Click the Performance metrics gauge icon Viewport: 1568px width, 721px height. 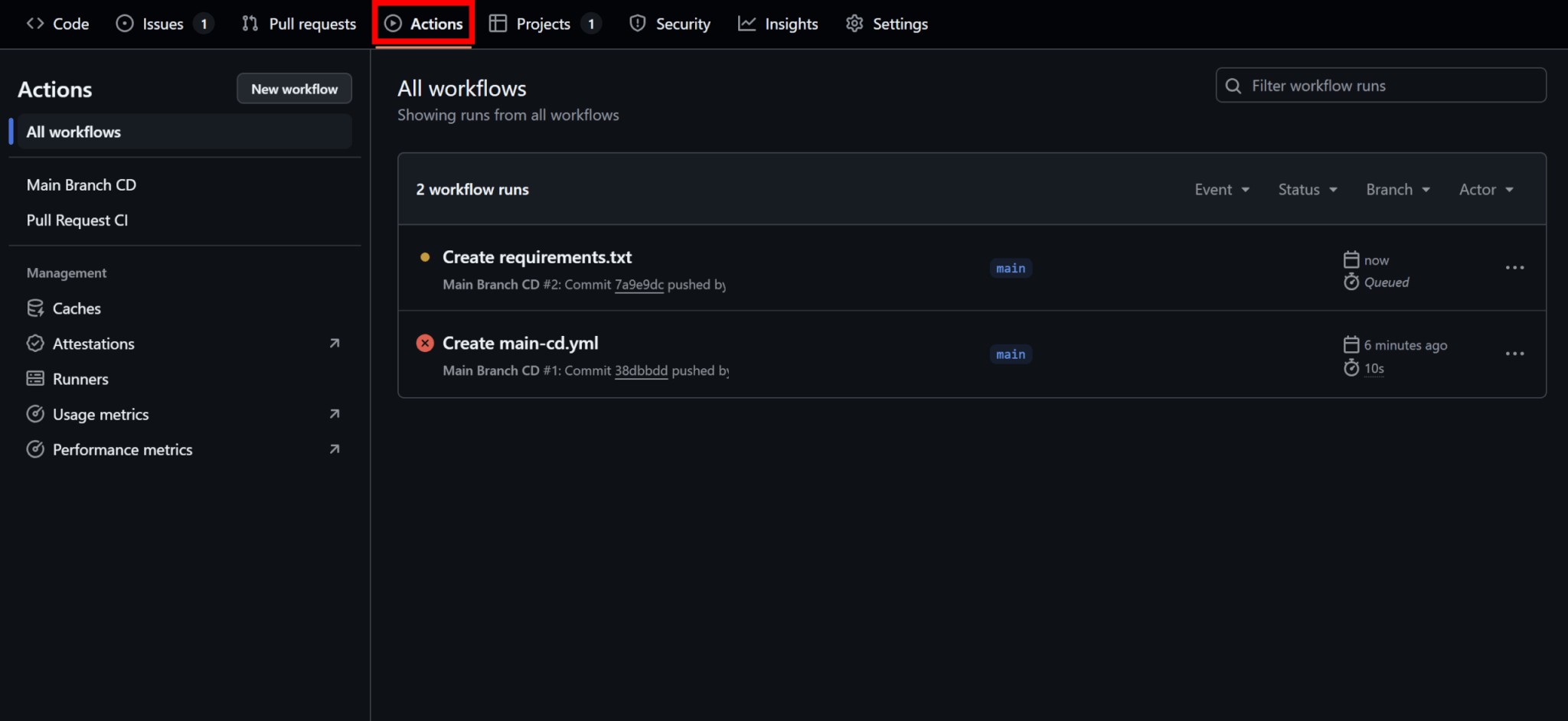pos(35,449)
